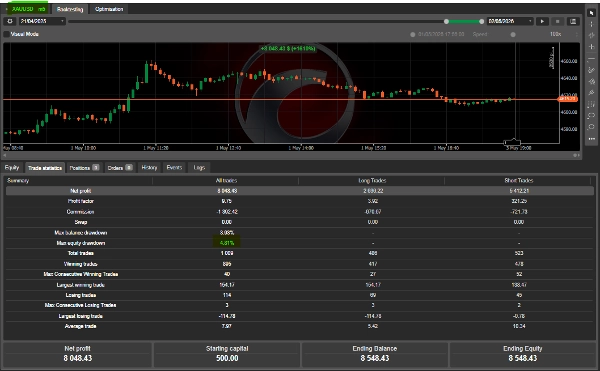Select the rectangle shape drawing tool
The image size is (600, 371).
click(x=592, y=115)
